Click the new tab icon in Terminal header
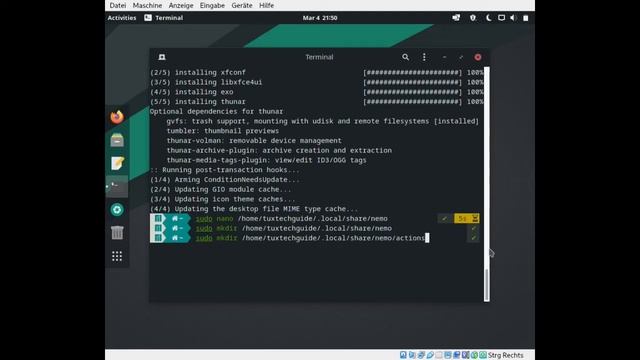640x360 pixels. [162, 57]
